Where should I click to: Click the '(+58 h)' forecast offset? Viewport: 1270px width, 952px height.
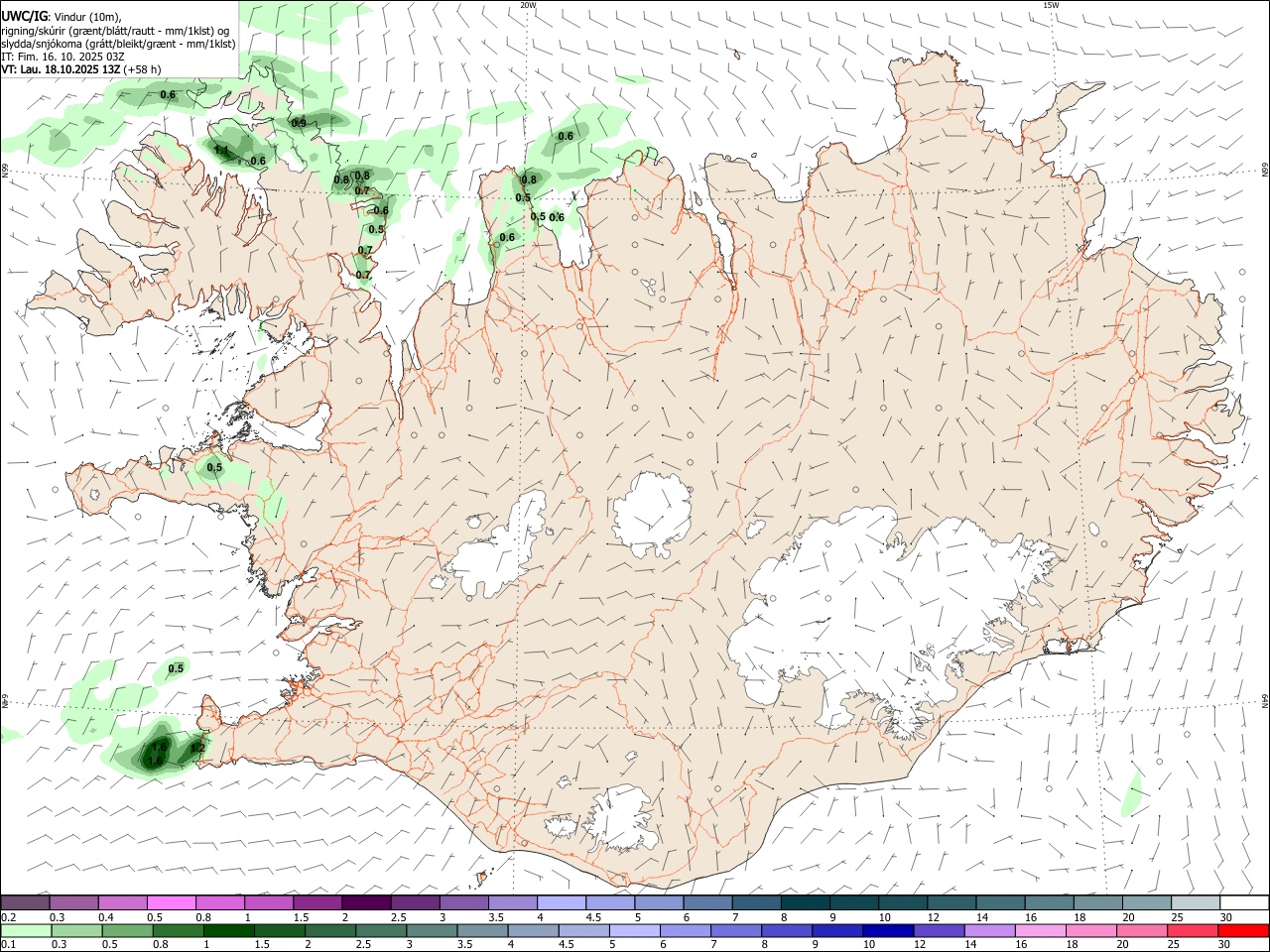pyautogui.click(x=143, y=69)
